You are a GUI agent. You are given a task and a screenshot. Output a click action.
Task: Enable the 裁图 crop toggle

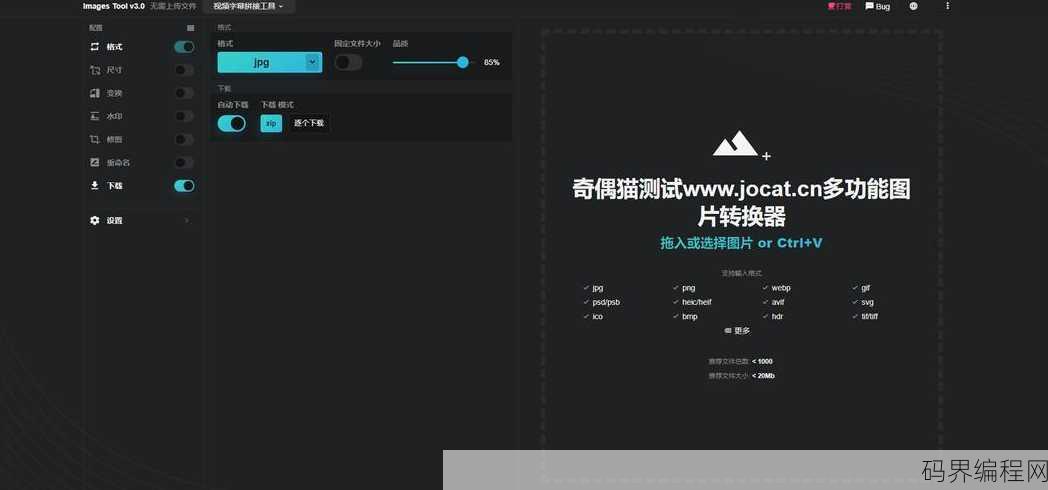pos(184,139)
